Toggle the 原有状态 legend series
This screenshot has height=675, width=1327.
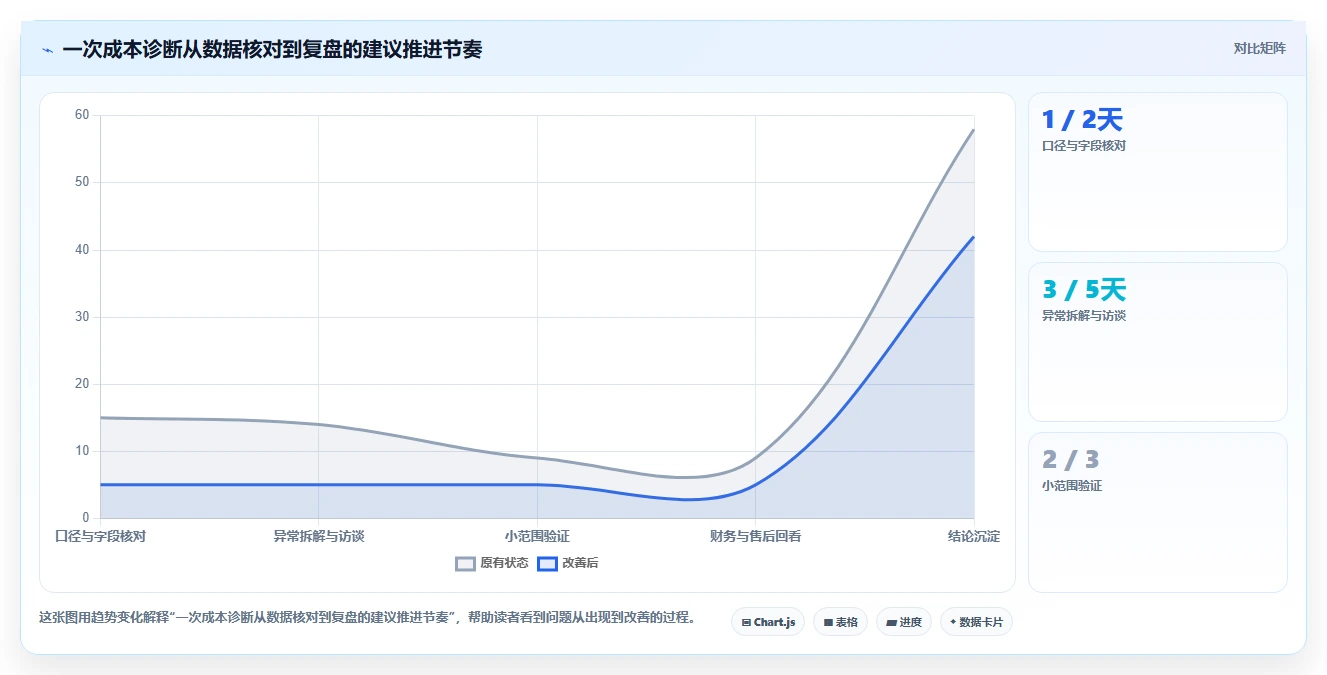pos(492,563)
